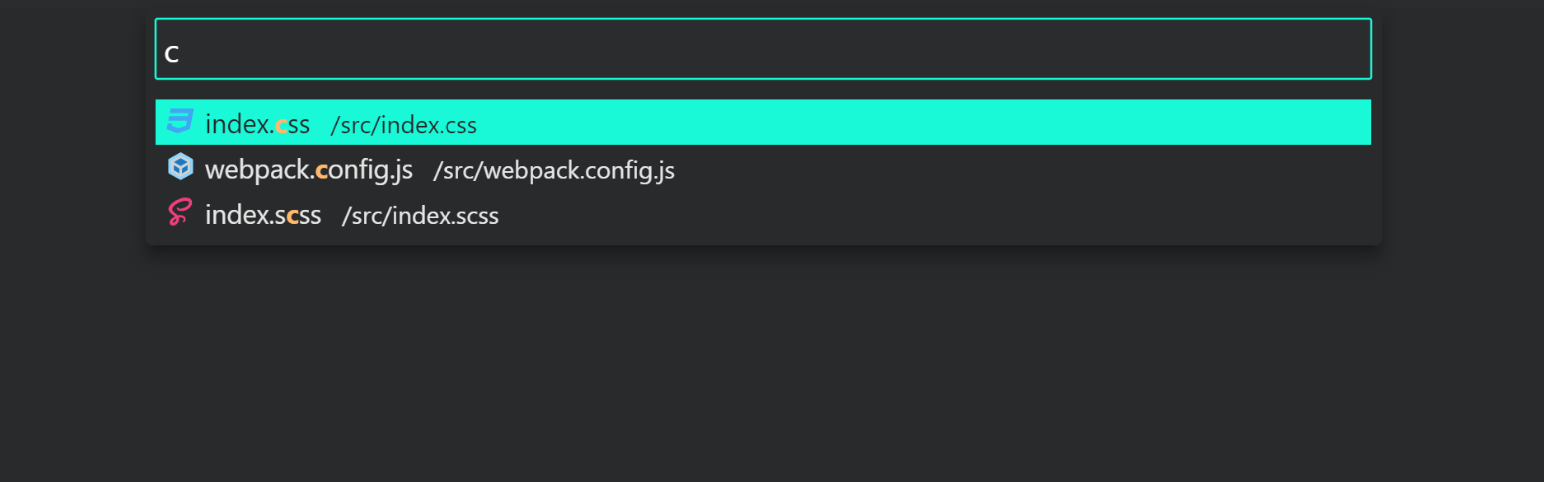Click the orange highlighted 'c' in index.css
This screenshot has height=482, width=1544.
(x=281, y=126)
